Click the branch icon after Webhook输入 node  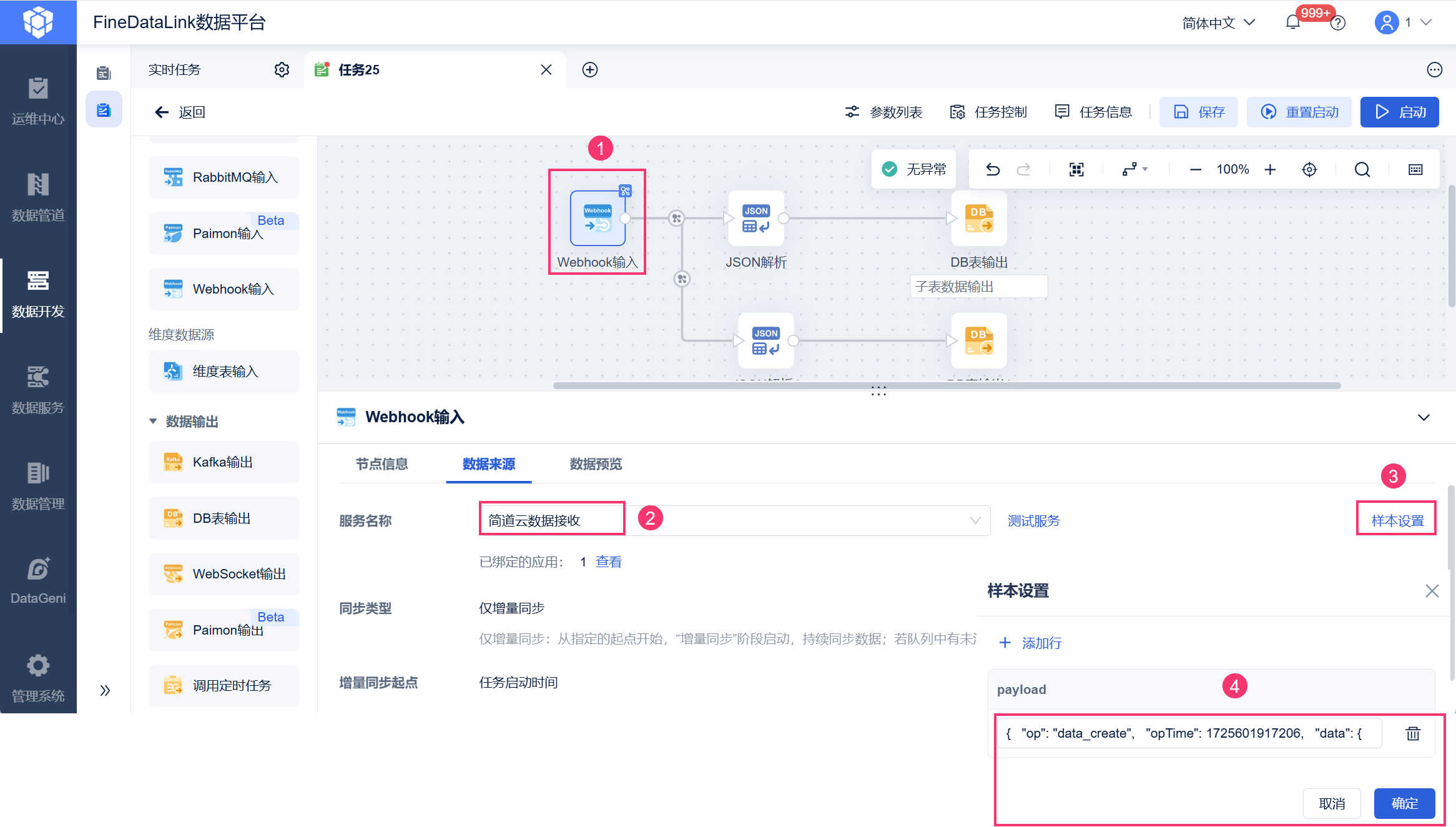coord(676,218)
